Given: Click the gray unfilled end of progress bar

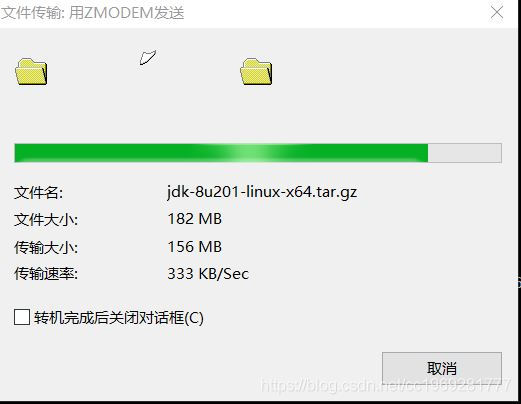Looking at the screenshot, I should click(x=465, y=153).
